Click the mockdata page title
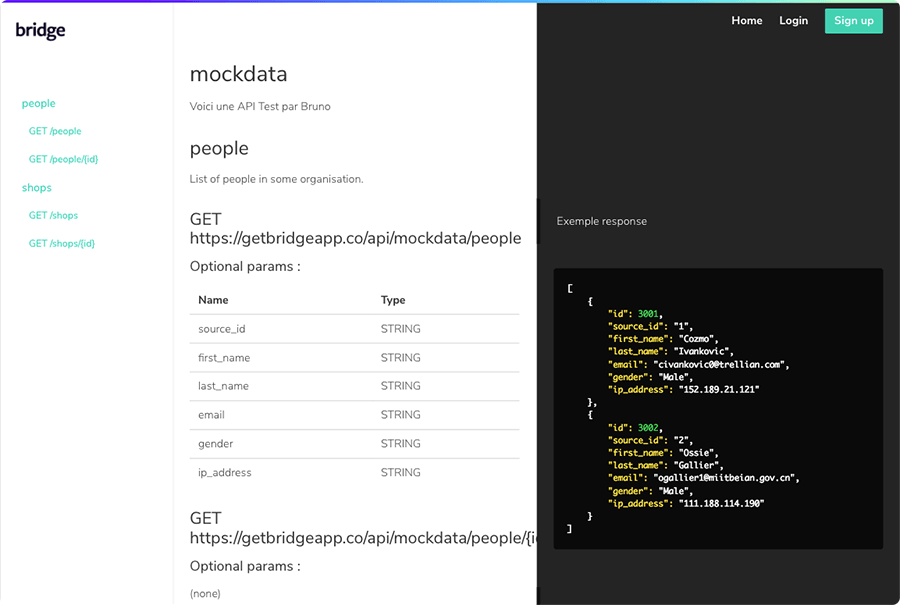 tap(238, 74)
